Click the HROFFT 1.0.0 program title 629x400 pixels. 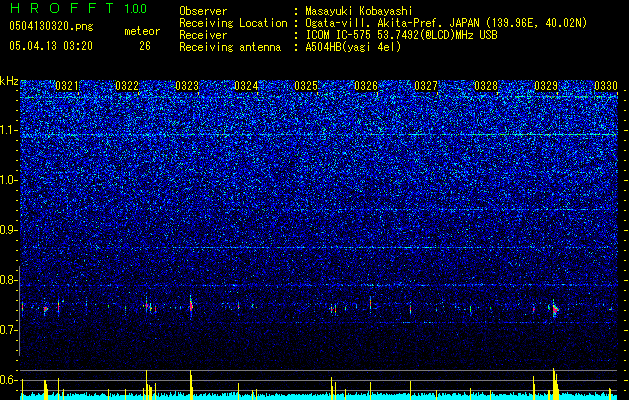[78, 8]
